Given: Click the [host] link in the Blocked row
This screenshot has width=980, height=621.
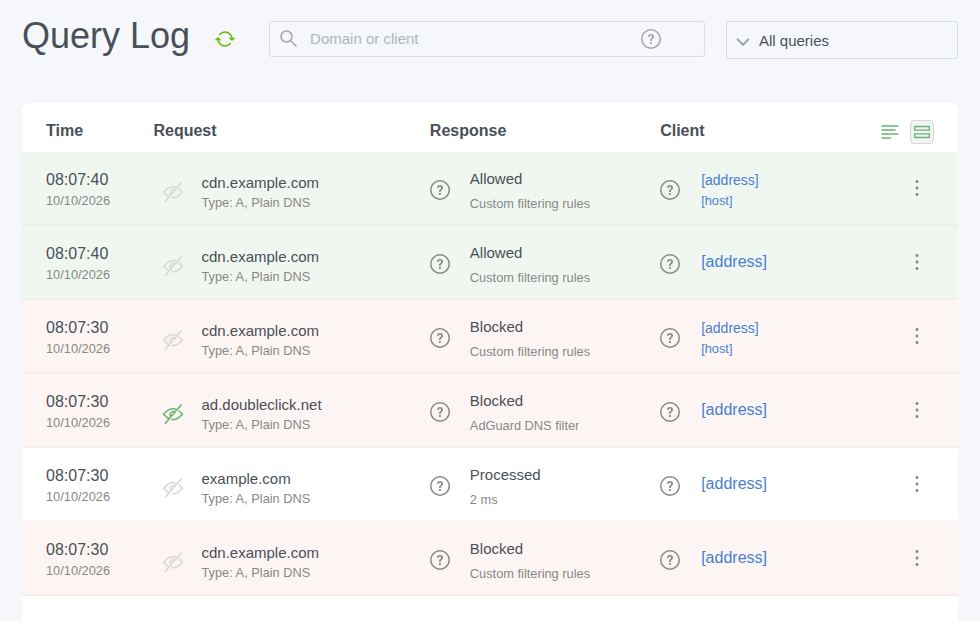Looking at the screenshot, I should tap(717, 349).
